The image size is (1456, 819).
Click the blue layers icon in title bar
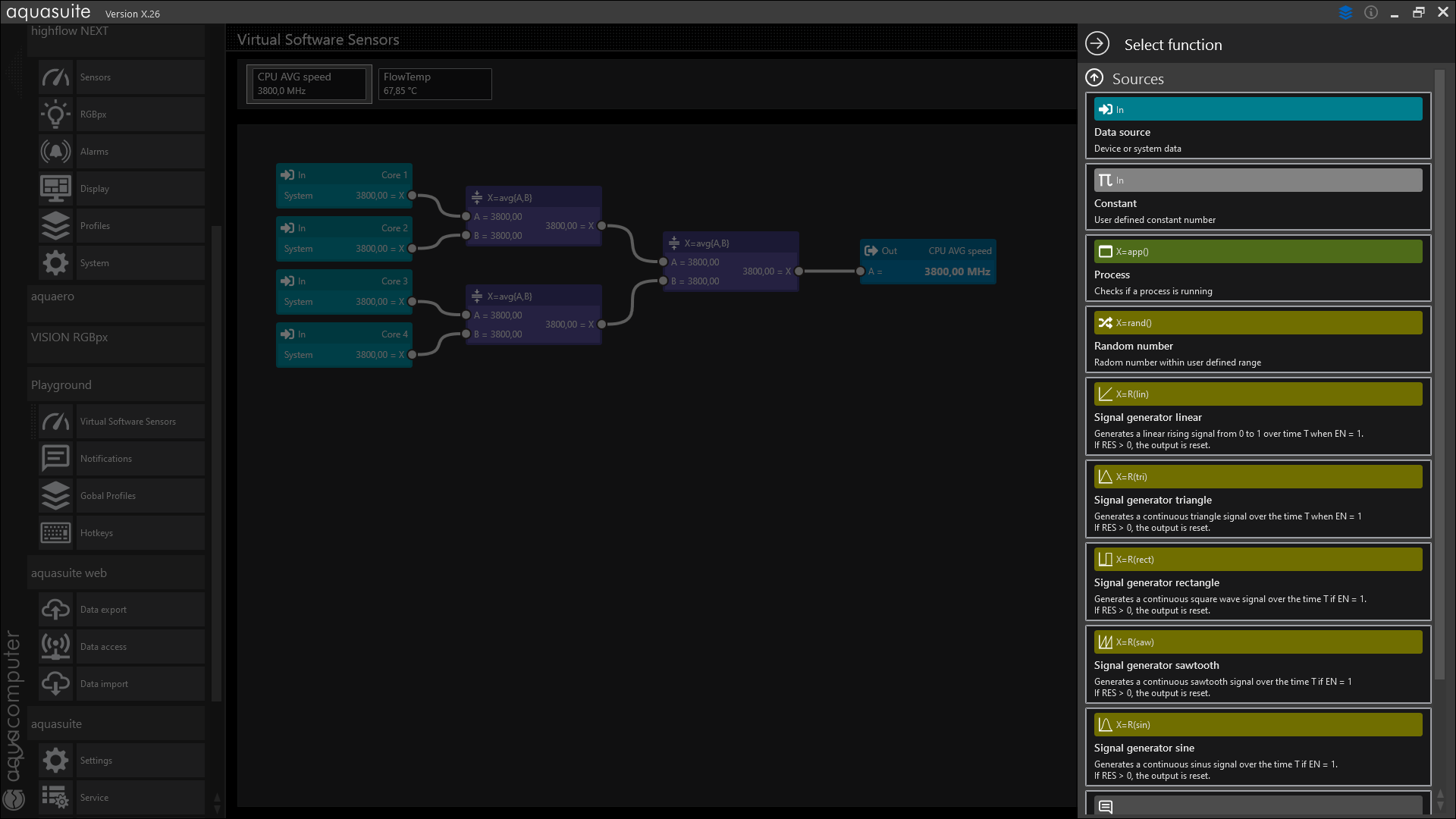coord(1345,12)
